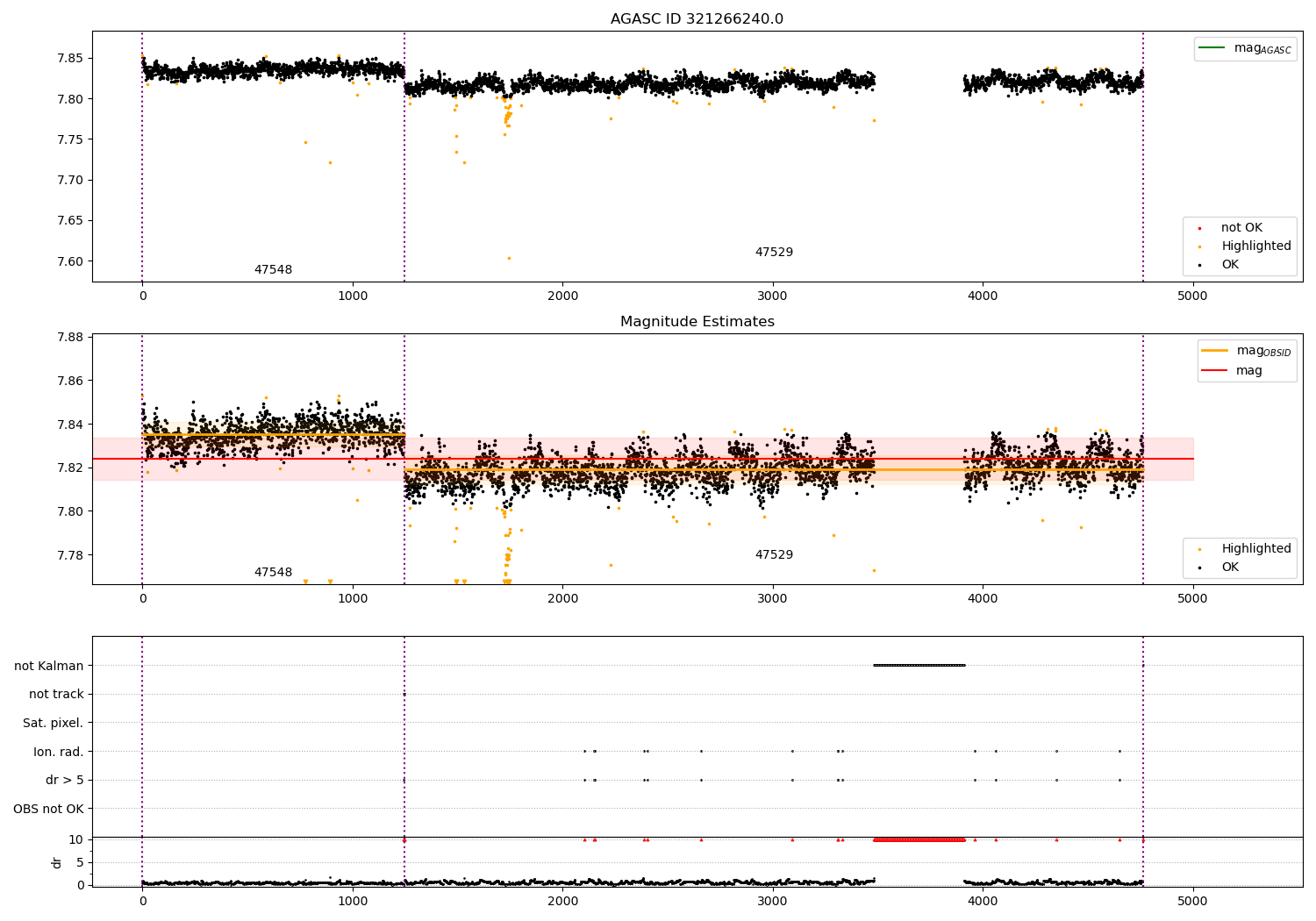Click the 'Ion. rad.' row label
The image size is (1316, 921).
click(x=59, y=752)
